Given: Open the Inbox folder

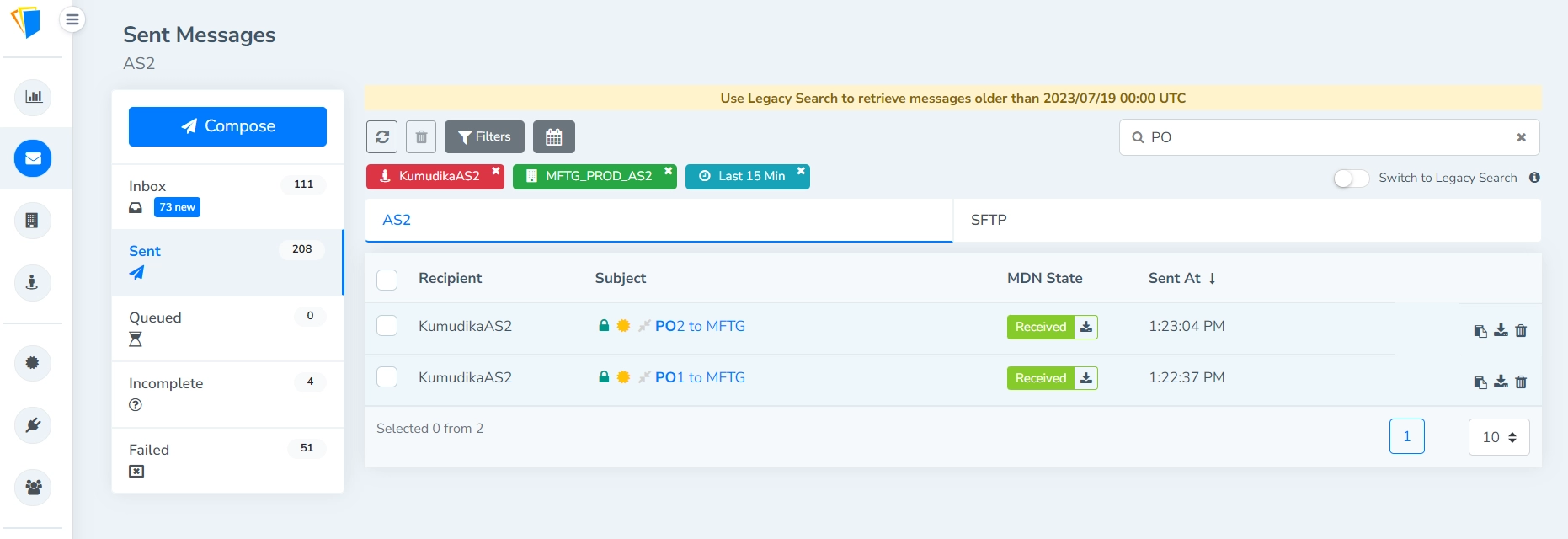Looking at the screenshot, I should [227, 196].
